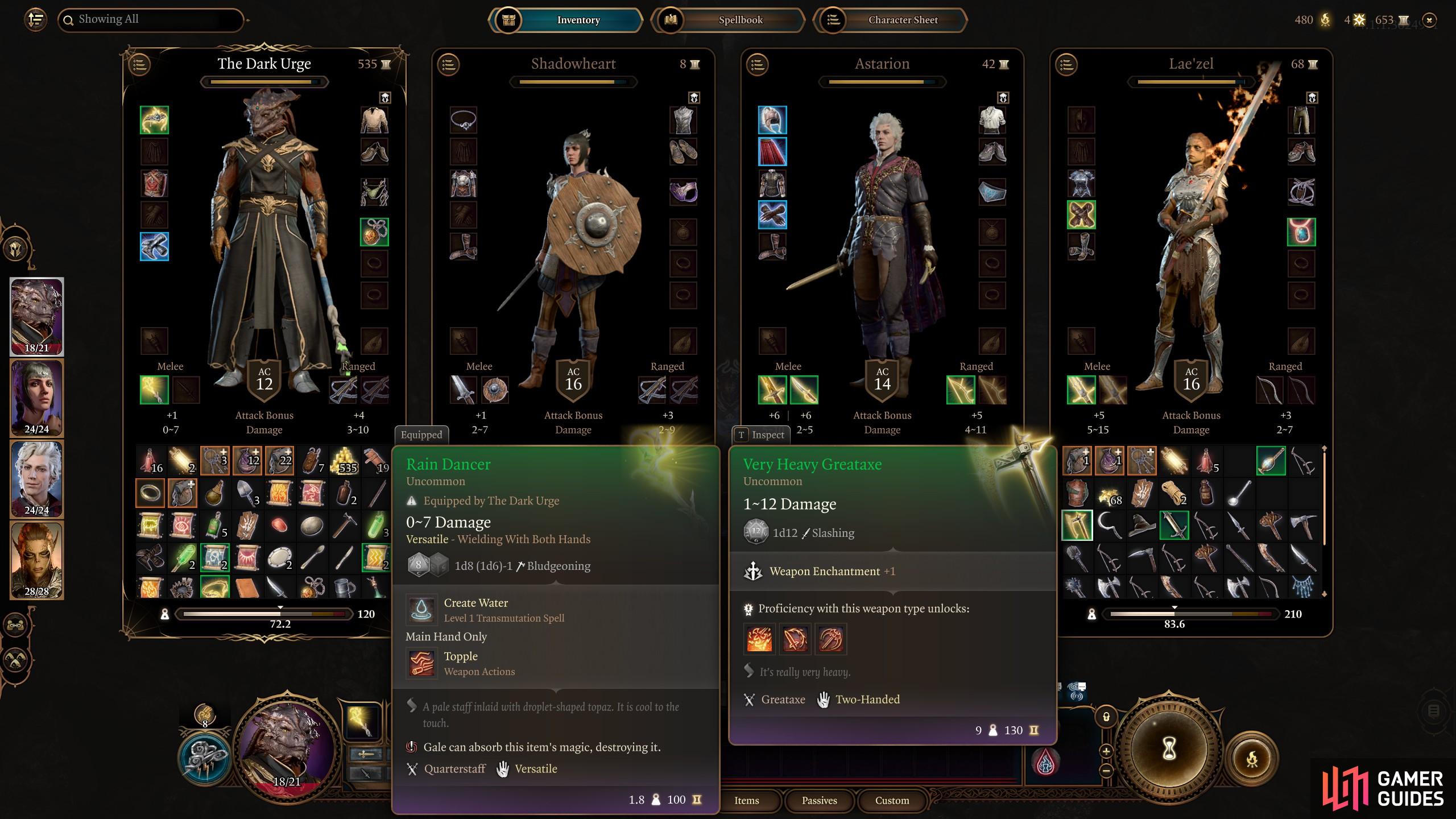Switch to the Character Sheet tab

(x=891, y=20)
